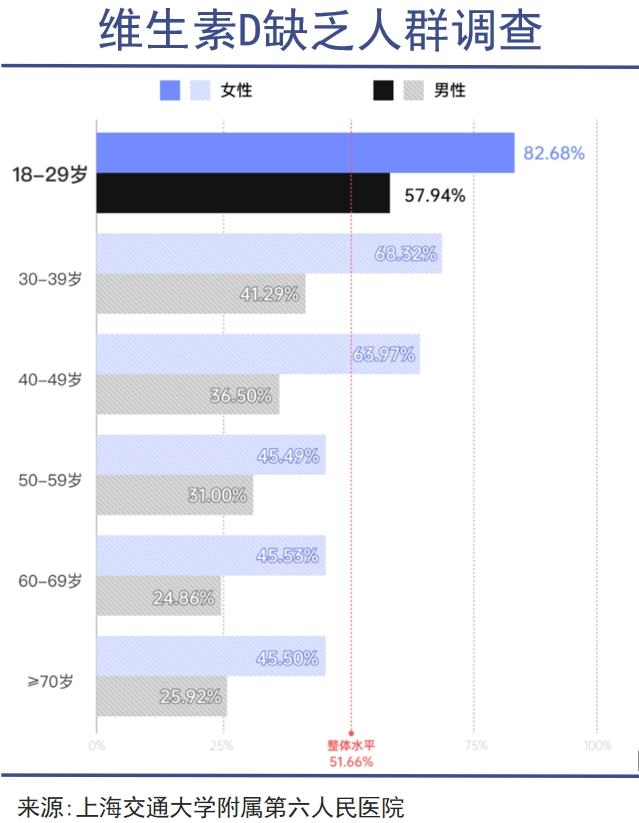
Task: Click the solid blue female legend swatch
Action: click(170, 91)
